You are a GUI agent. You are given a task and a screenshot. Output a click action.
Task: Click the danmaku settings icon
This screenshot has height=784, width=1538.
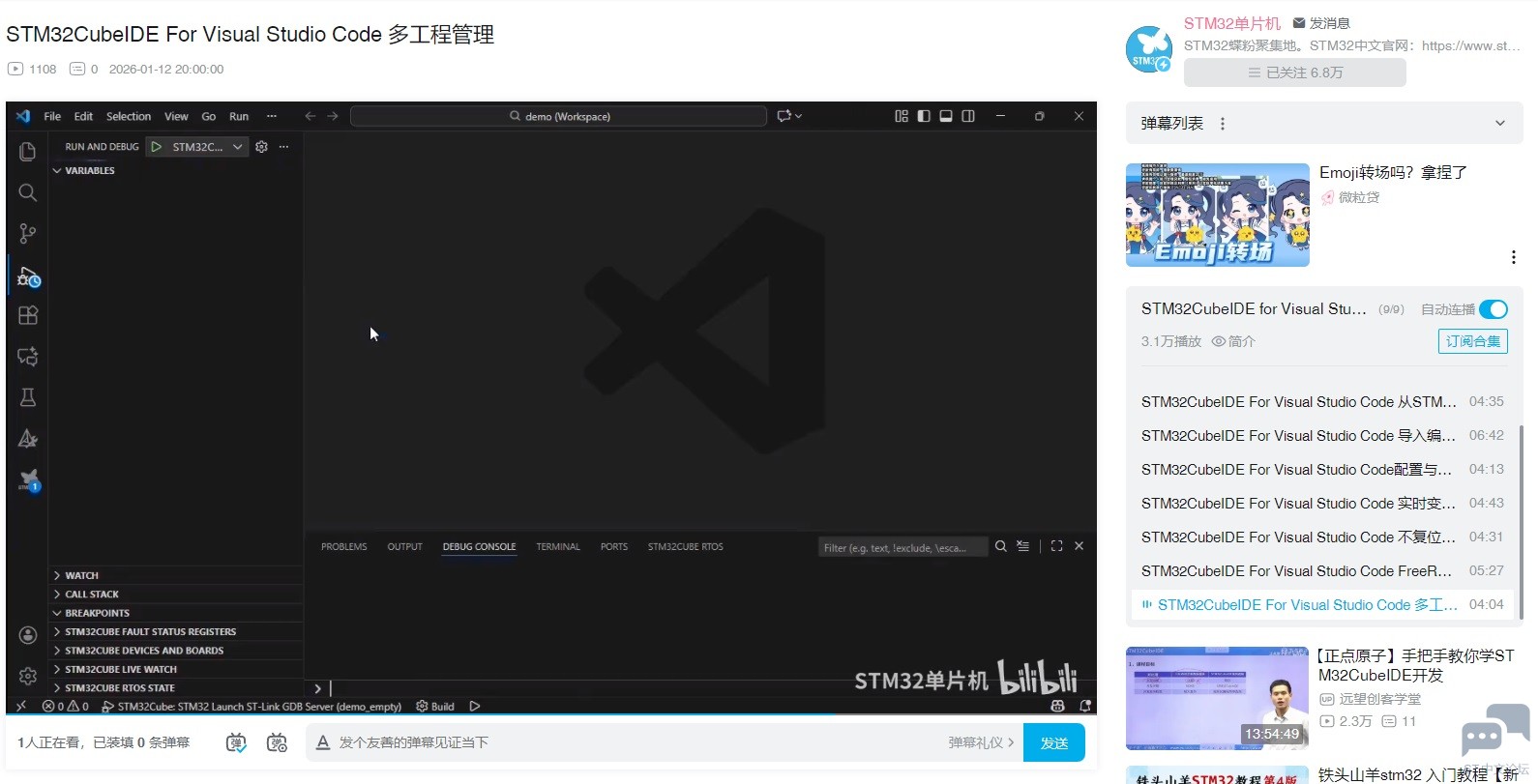(277, 742)
